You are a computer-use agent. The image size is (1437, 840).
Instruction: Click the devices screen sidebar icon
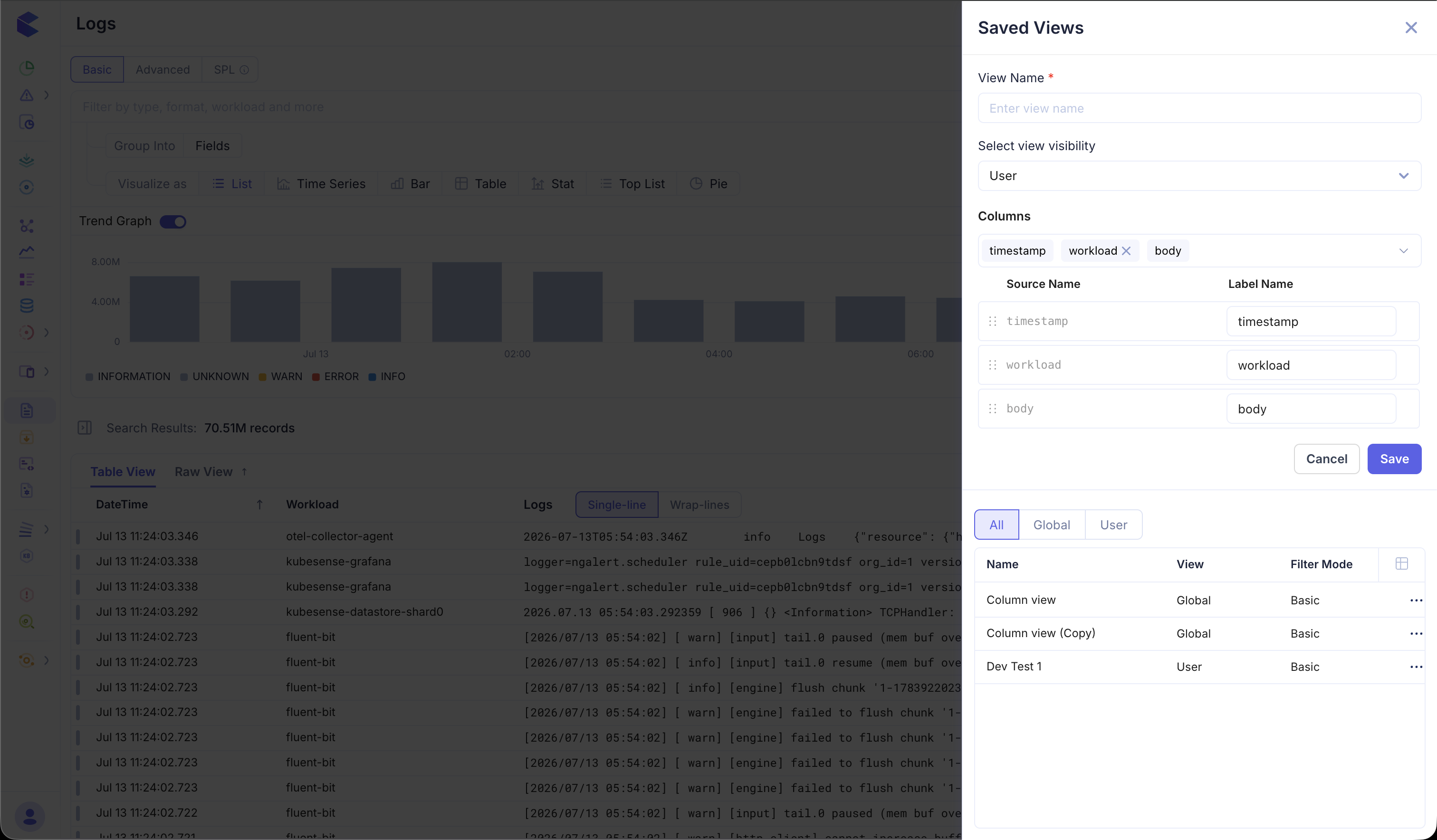(x=27, y=372)
